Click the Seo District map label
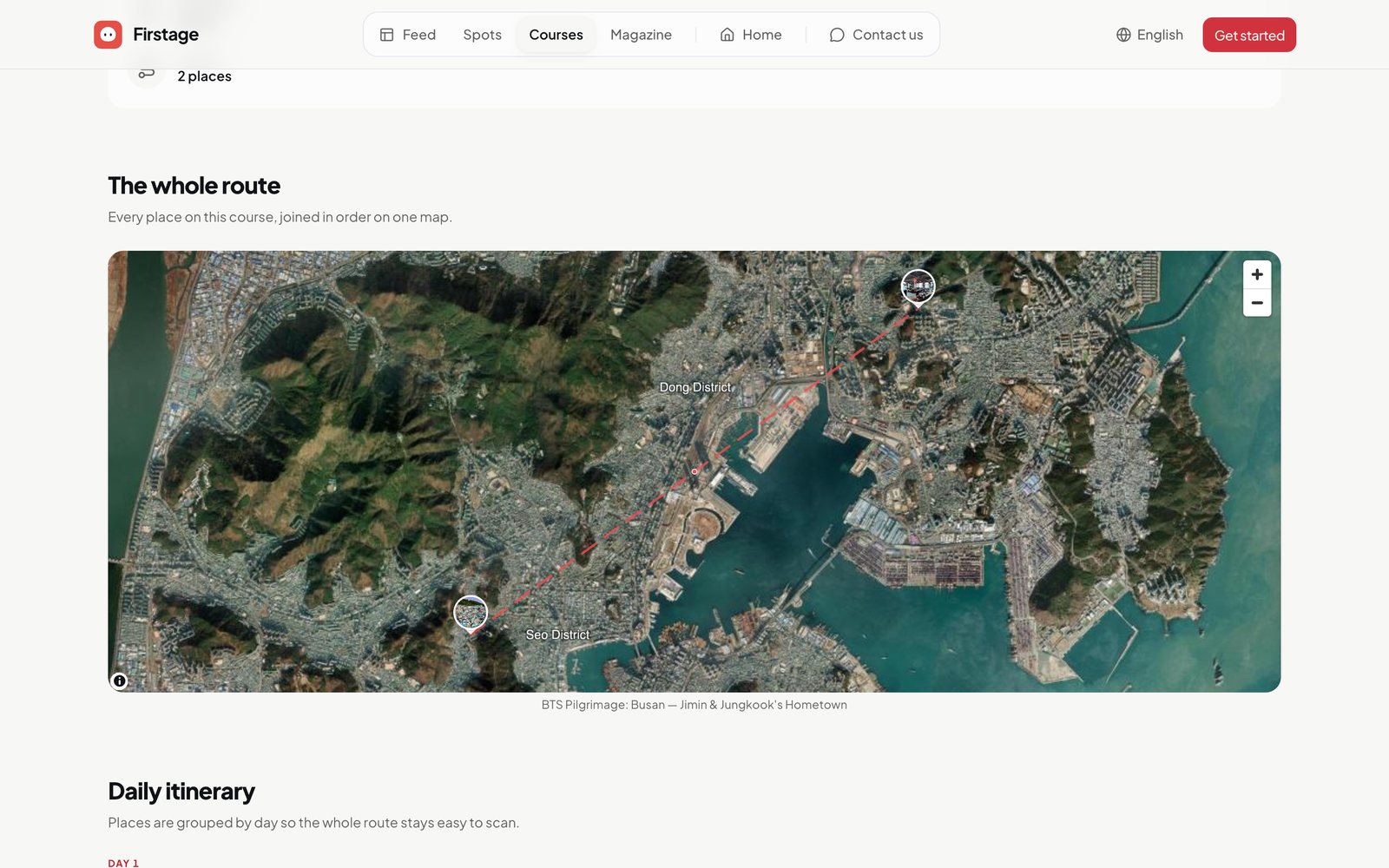The height and width of the screenshot is (868, 1389). pyautogui.click(x=557, y=635)
